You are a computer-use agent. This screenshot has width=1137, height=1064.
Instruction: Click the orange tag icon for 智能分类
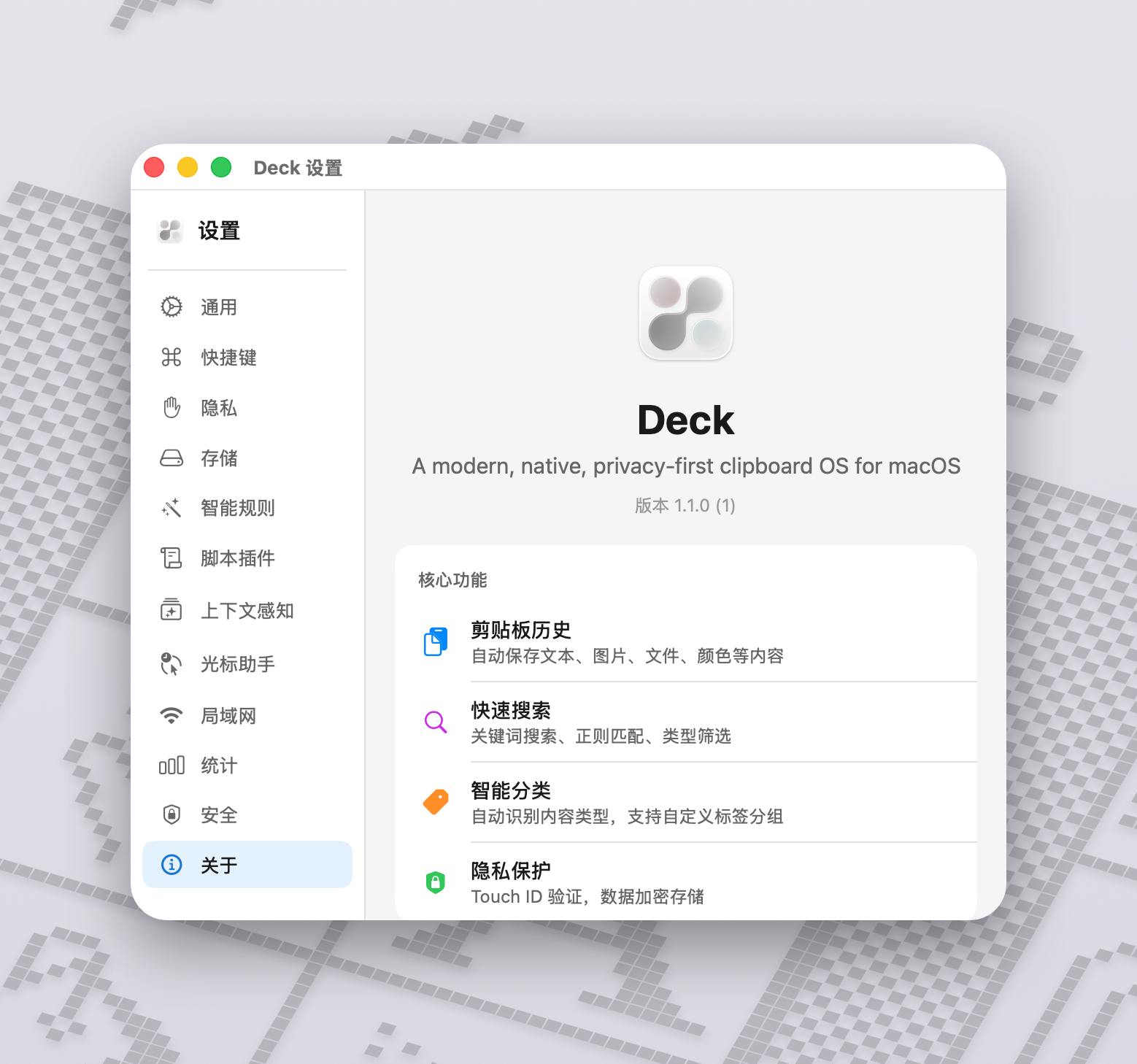pos(436,801)
